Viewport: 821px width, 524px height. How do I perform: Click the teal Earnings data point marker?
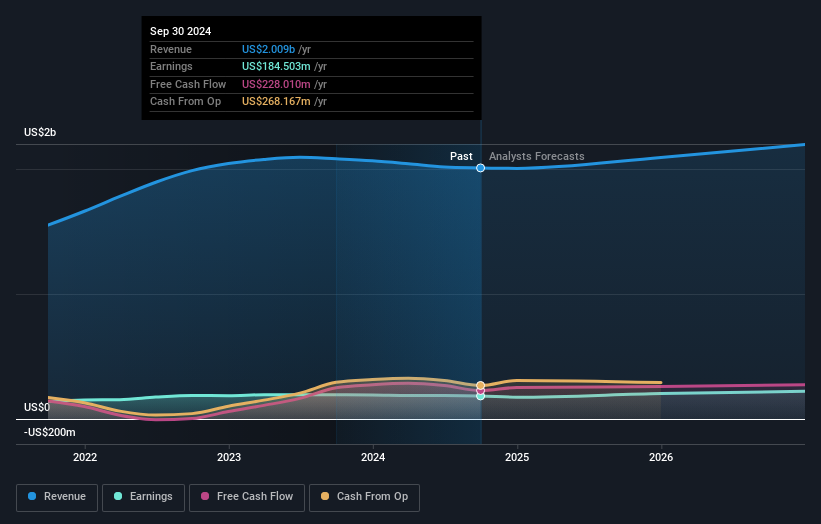point(480,396)
